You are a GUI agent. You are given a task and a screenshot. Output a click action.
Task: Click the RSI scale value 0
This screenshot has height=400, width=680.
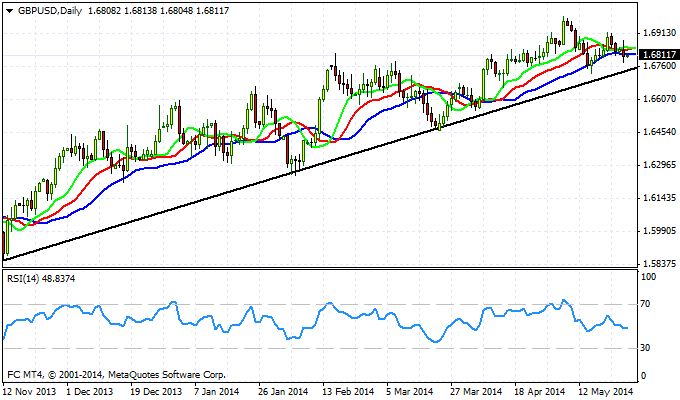644,376
